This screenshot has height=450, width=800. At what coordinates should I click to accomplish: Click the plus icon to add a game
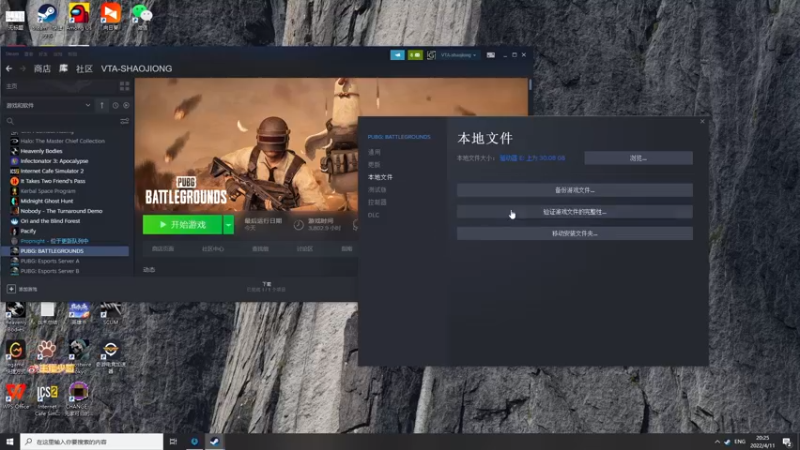click(x=11, y=289)
